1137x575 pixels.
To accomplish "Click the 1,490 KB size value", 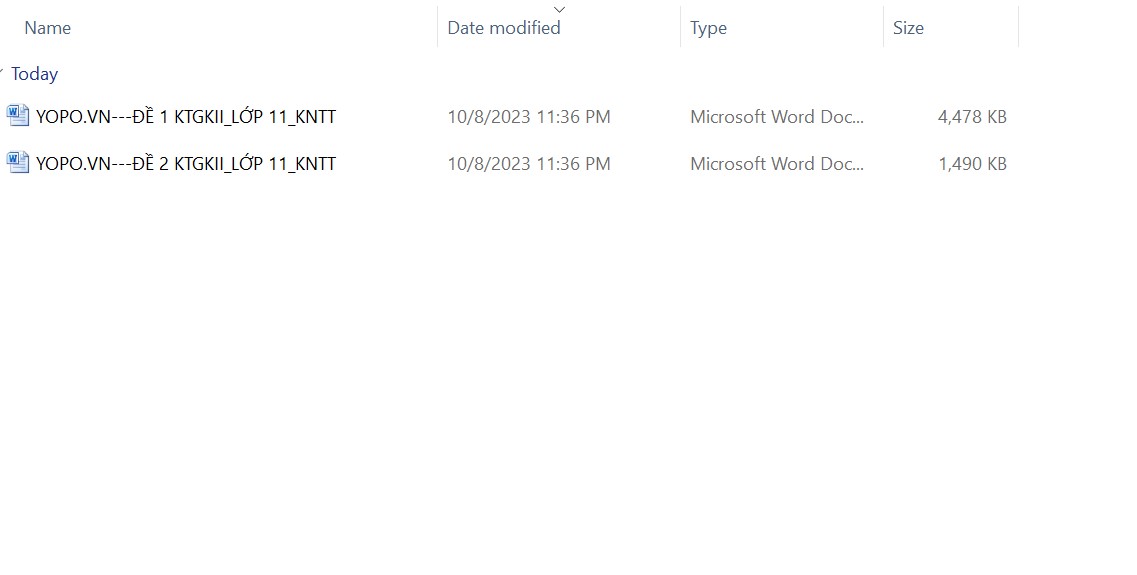I will (972, 164).
